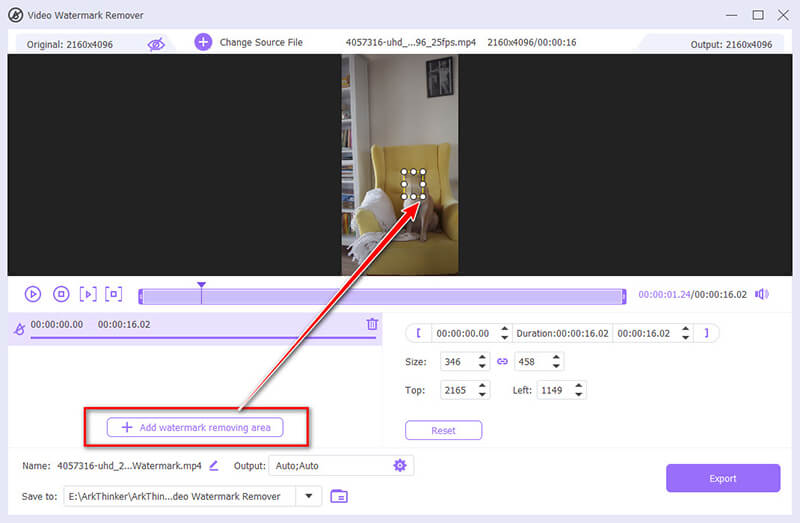Screen dimensions: 800x523
Task: Click the Export button
Action: (723, 478)
